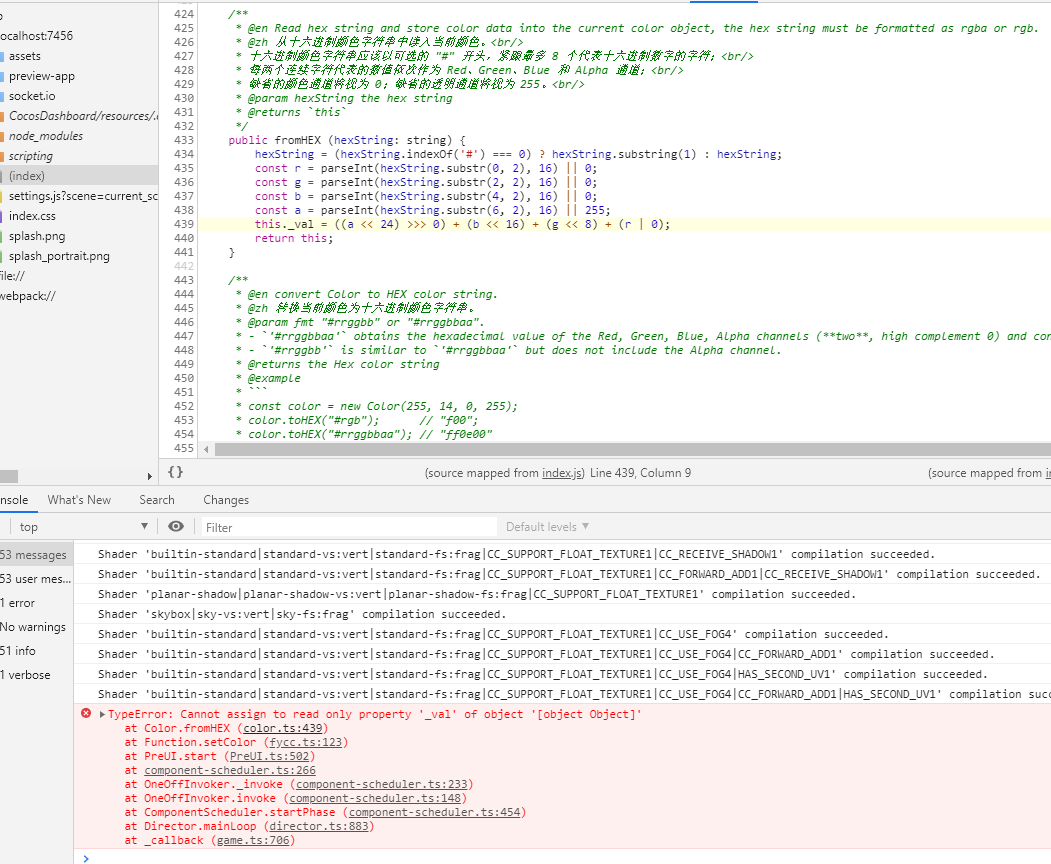1051x864 pixels.
Task: Open the splash.png file
Action: (36, 236)
